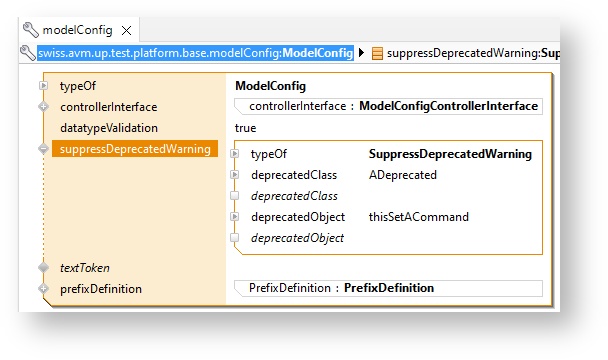Select the modelConfig editor tab
608x360 pixels.
(x=78, y=30)
